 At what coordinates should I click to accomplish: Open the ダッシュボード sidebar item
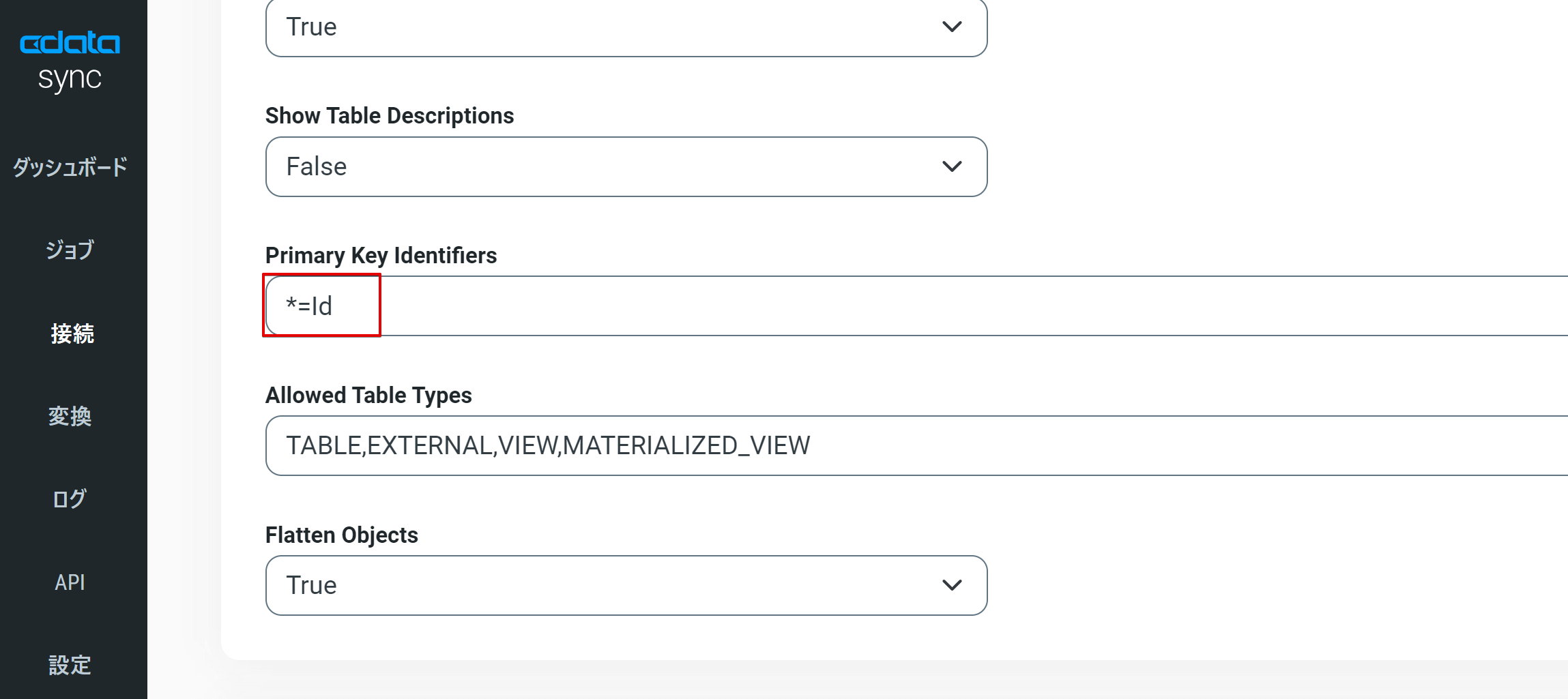(70, 167)
